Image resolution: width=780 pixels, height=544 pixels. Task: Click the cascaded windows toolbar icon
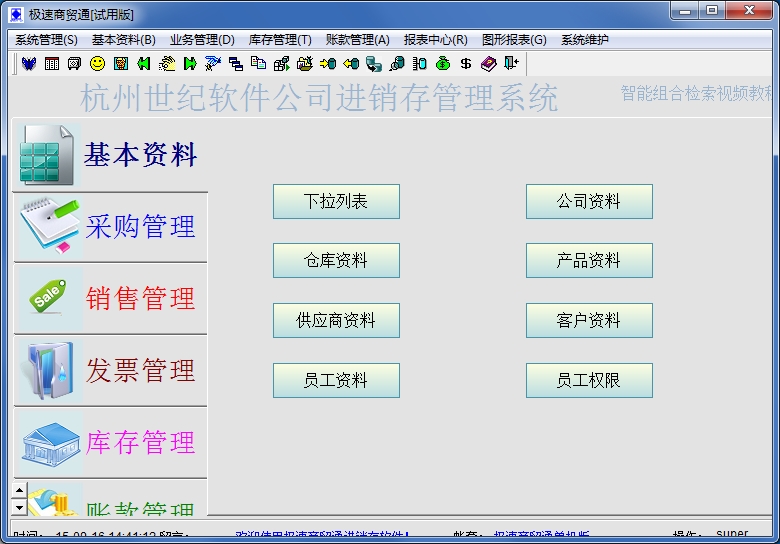coord(236,63)
